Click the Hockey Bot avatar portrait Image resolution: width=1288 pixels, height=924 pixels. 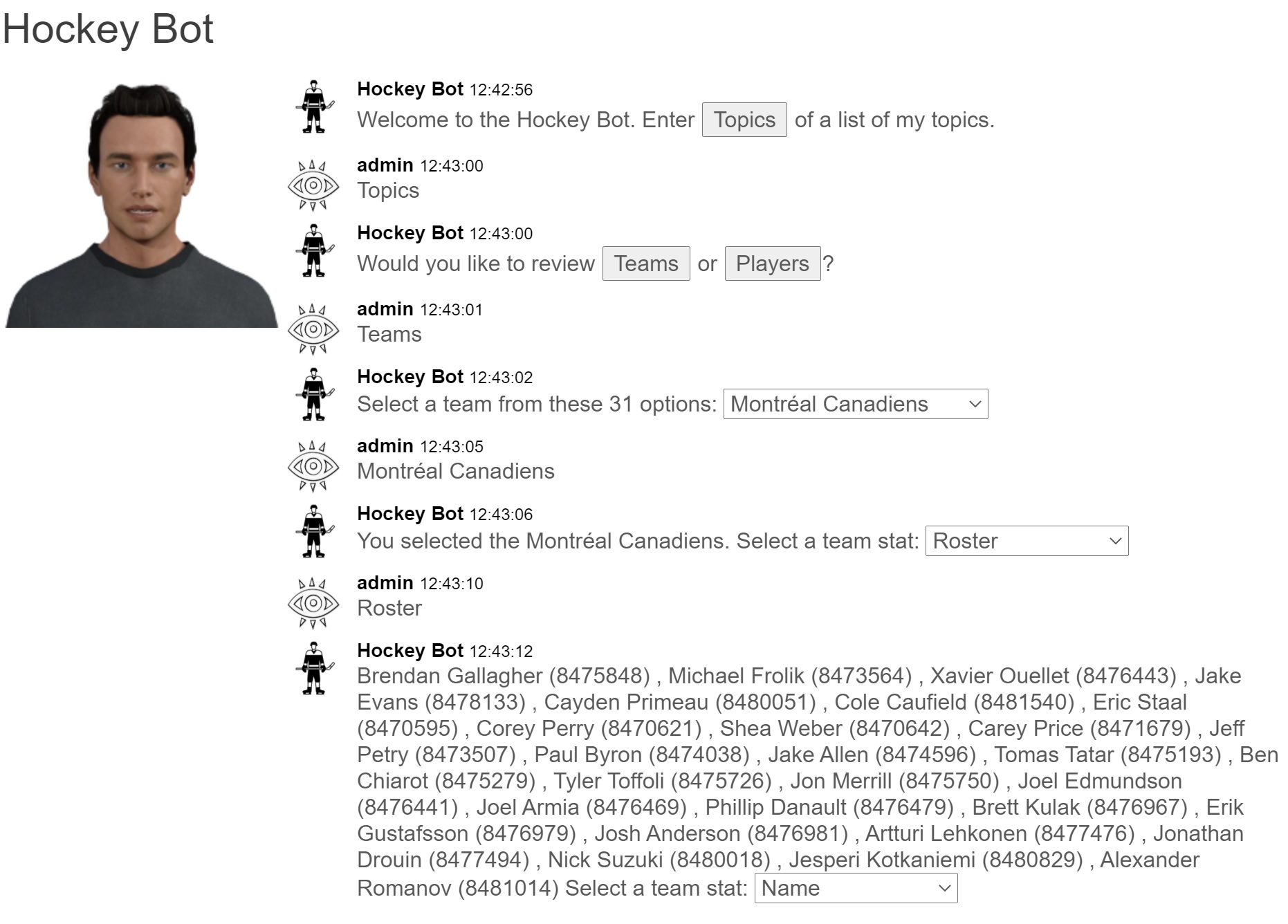click(x=142, y=205)
